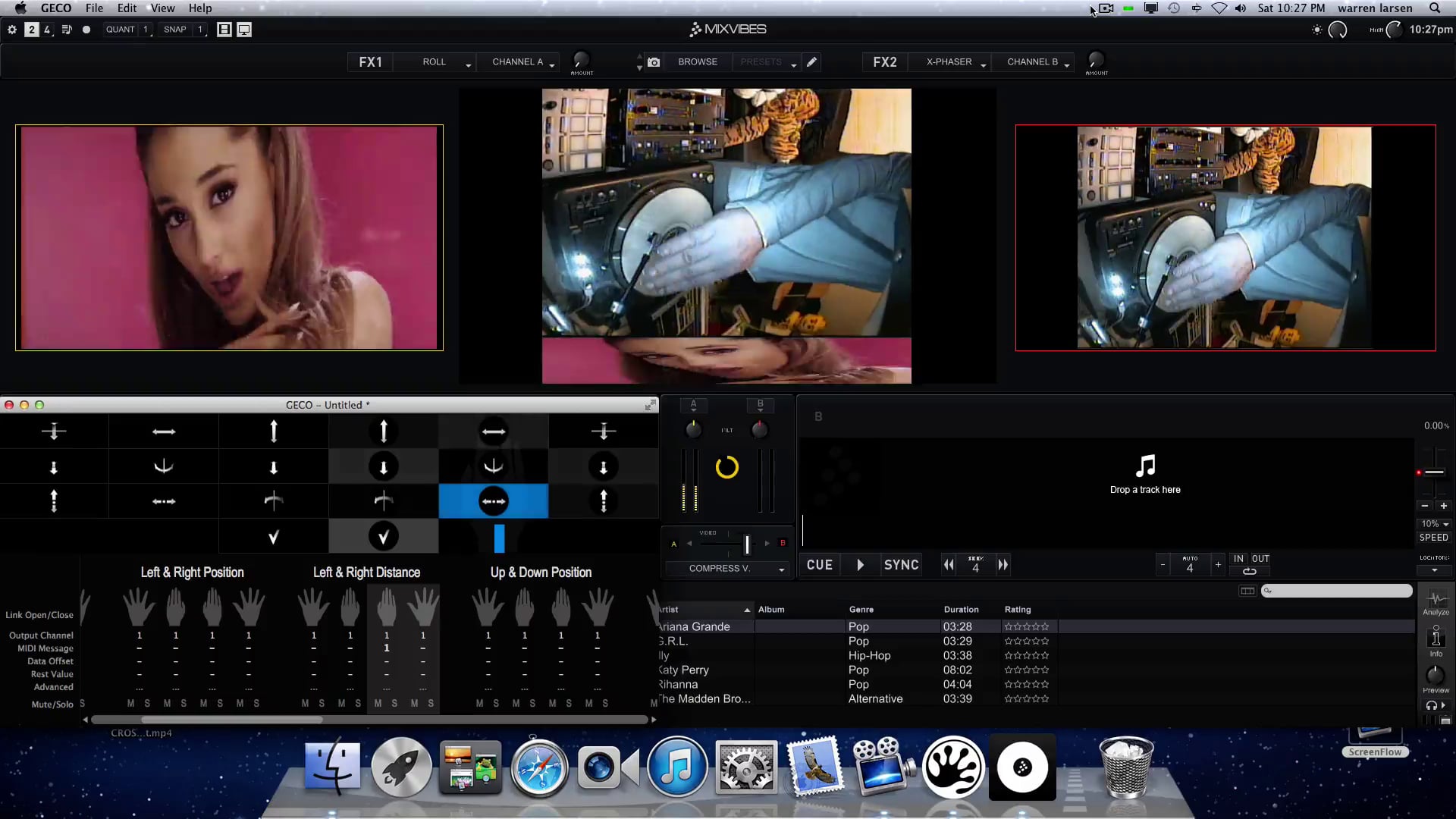Open the ROLL effect dropdown on FX1

[437, 62]
